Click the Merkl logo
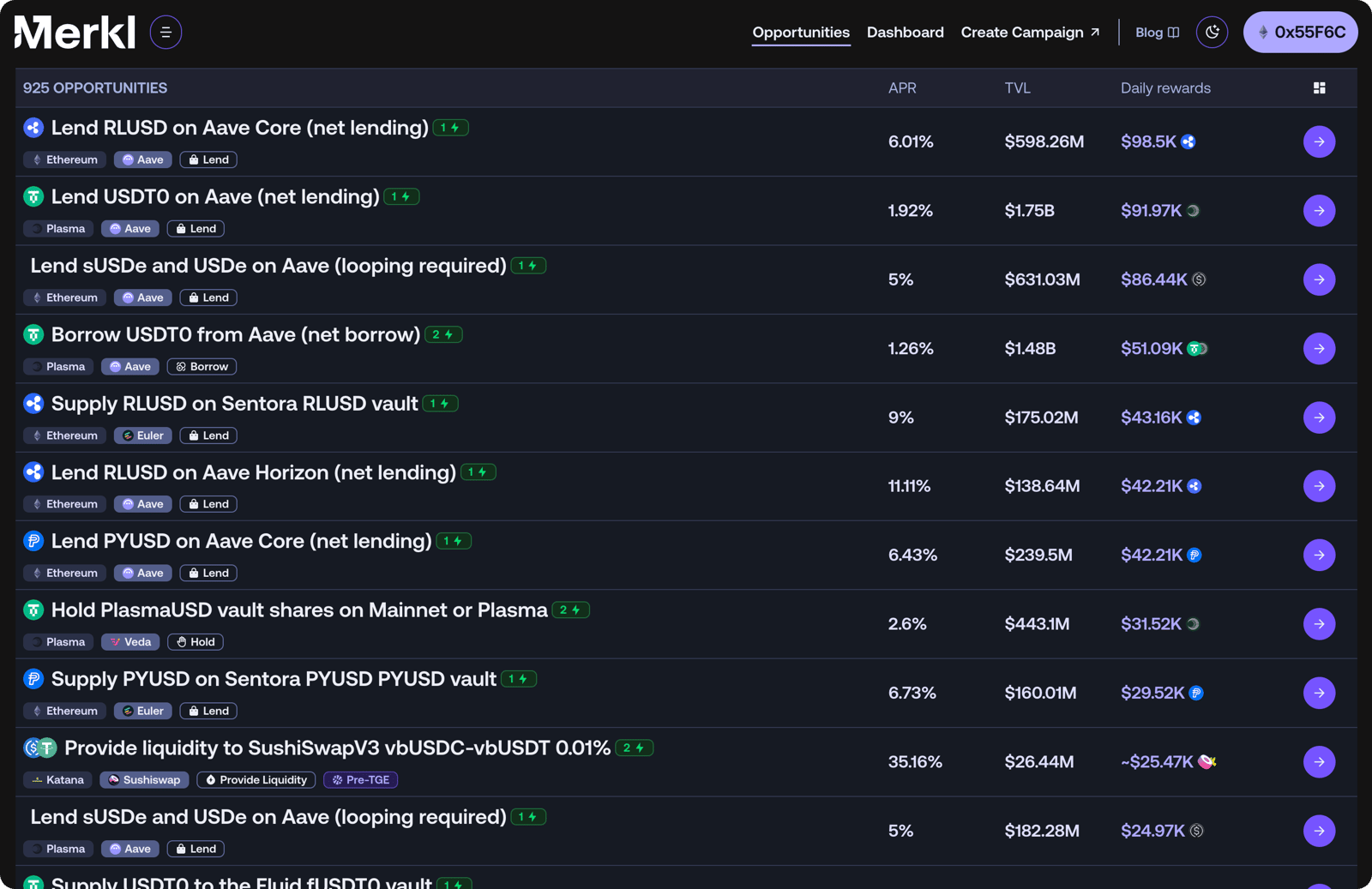Viewport: 1372px width, 889px height. click(75, 33)
